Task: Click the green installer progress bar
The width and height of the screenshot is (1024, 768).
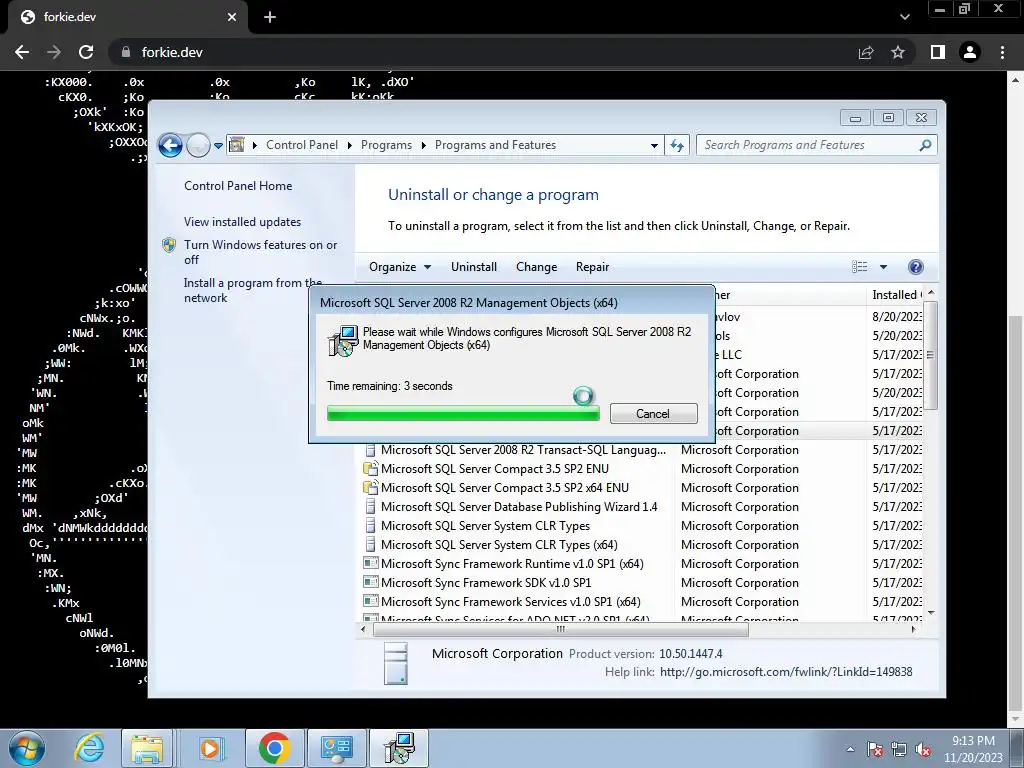Action: coord(463,413)
